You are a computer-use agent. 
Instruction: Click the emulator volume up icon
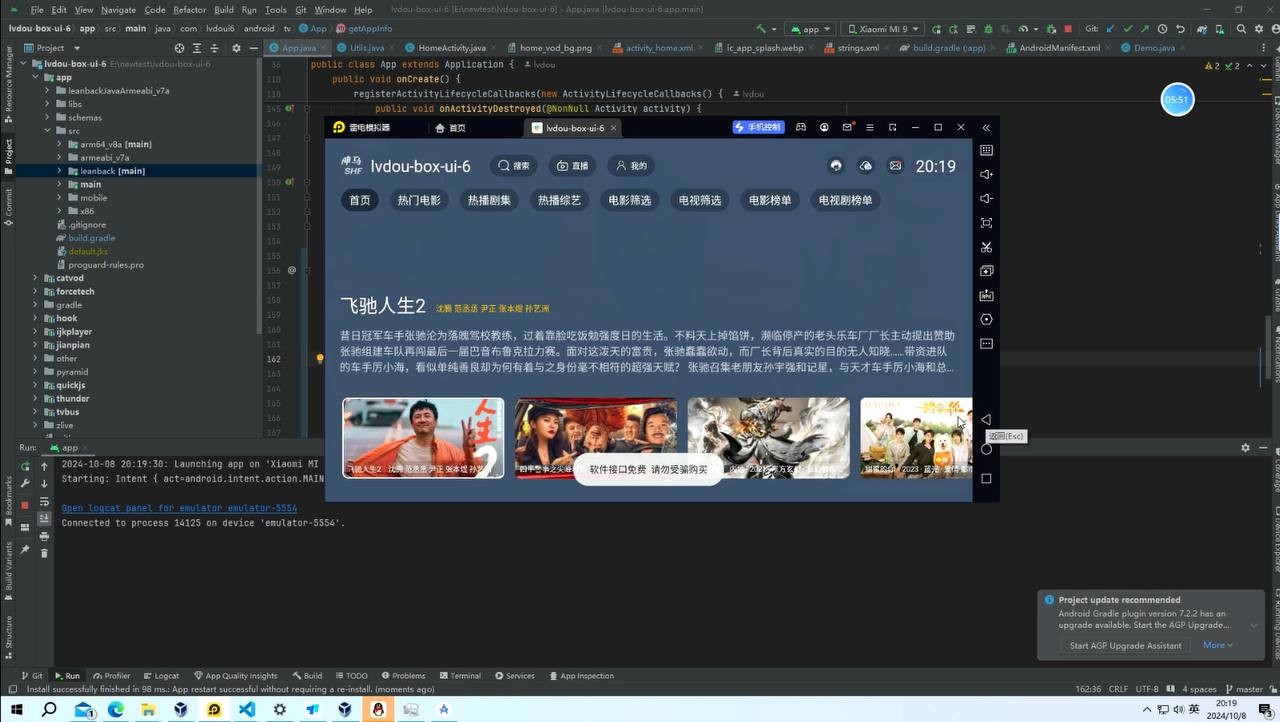[x=986, y=175]
